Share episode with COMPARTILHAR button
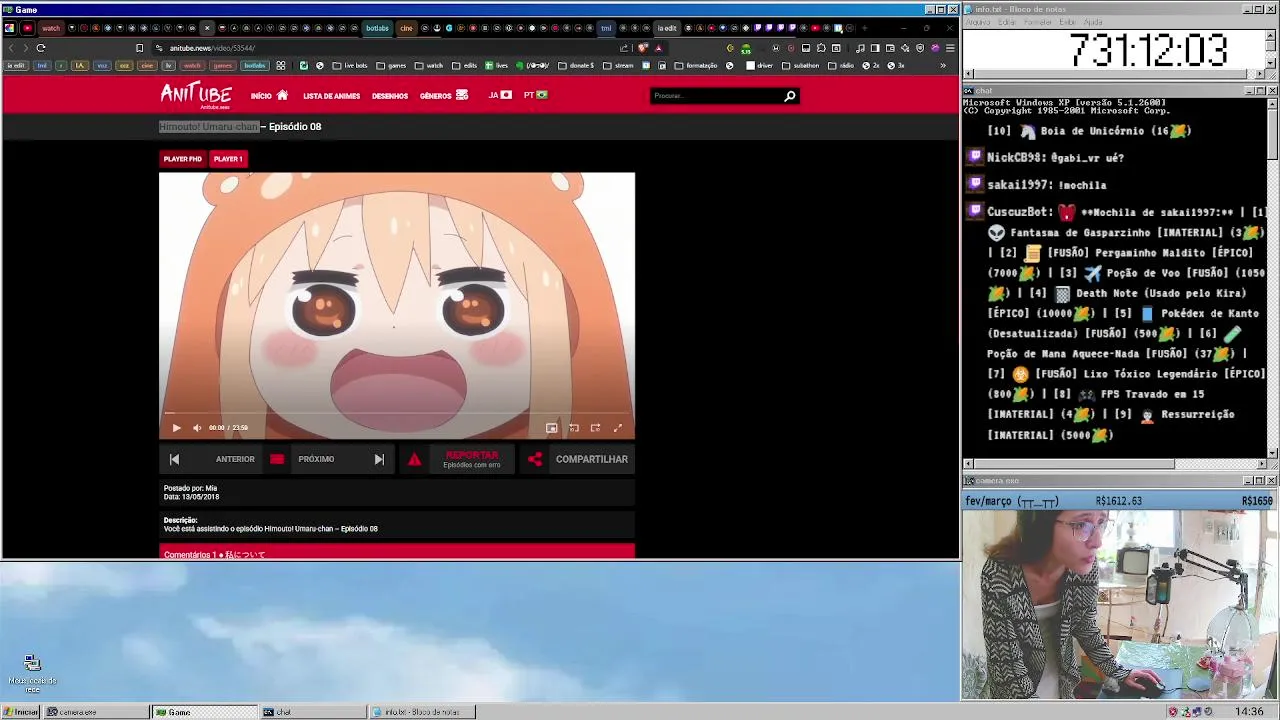This screenshot has width=1280, height=720. tap(592, 459)
